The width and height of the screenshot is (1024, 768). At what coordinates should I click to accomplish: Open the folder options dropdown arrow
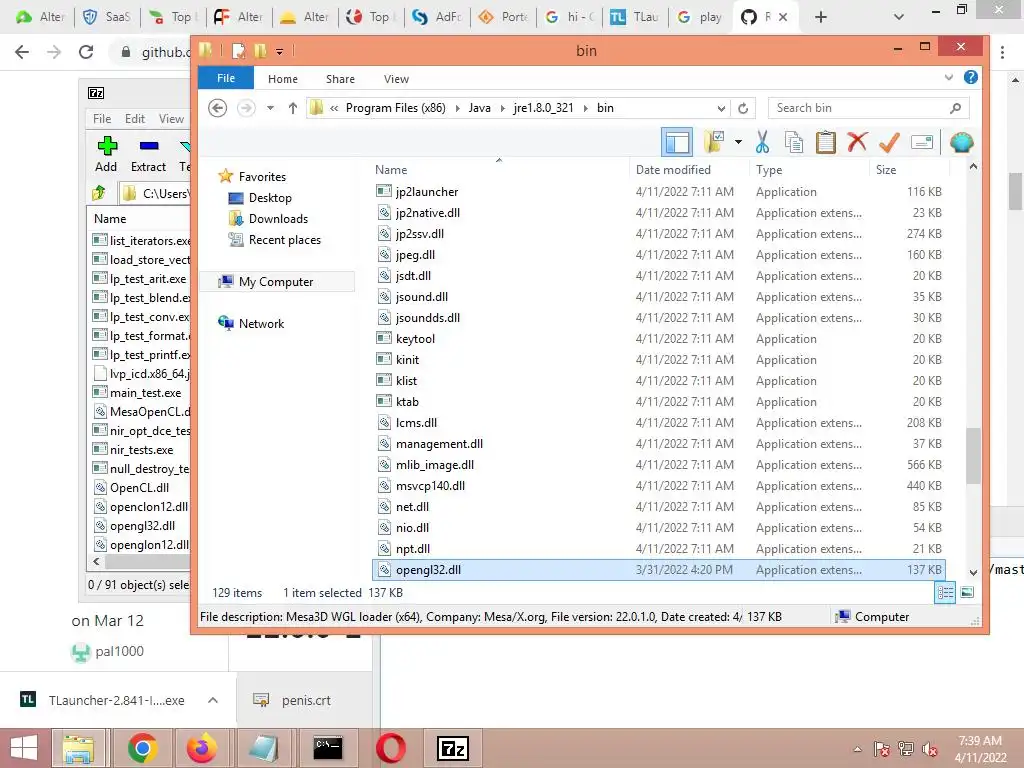738,142
